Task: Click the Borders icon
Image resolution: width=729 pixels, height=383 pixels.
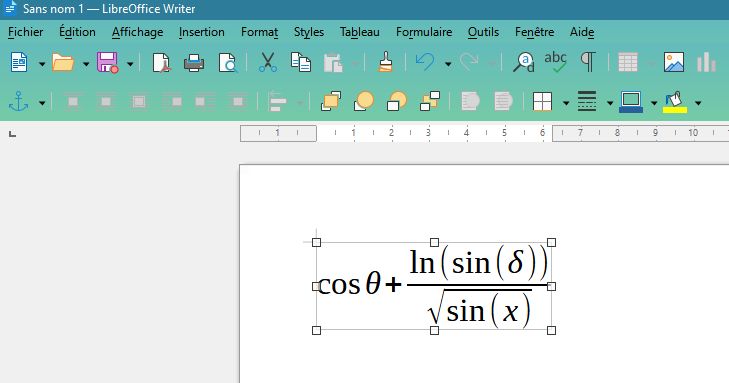Action: (x=543, y=101)
